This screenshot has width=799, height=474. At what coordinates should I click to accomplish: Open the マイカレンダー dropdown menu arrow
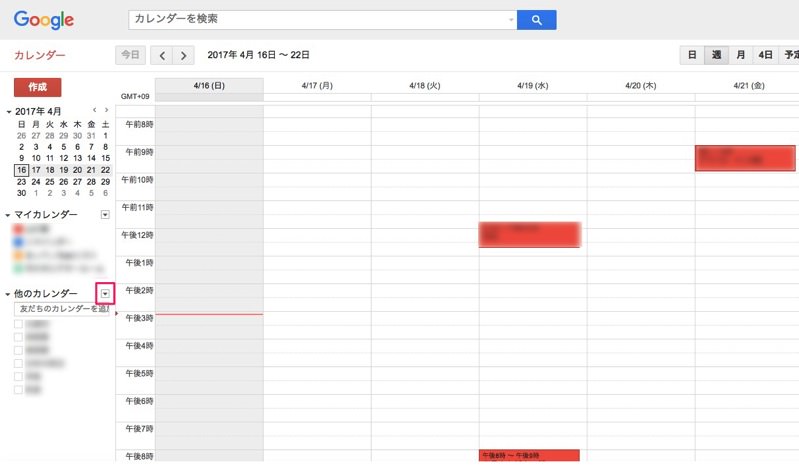click(x=105, y=215)
